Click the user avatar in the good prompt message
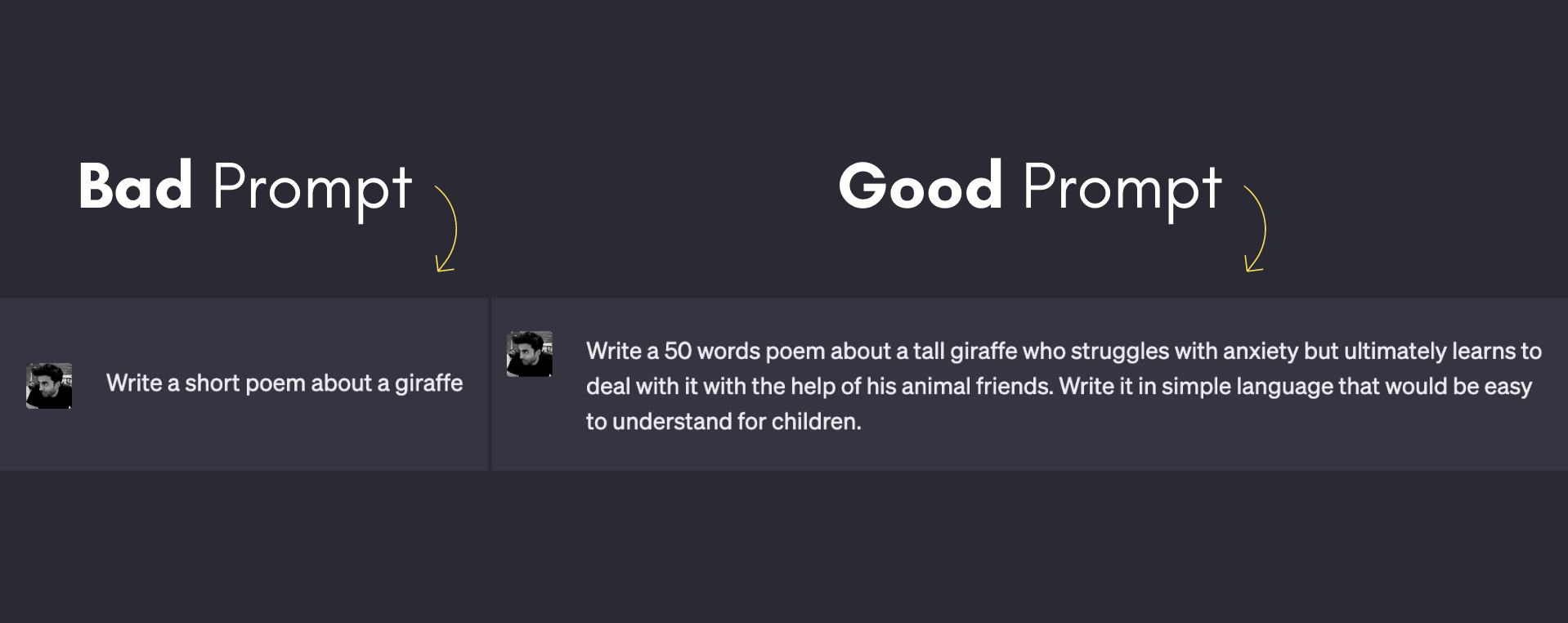 point(530,354)
